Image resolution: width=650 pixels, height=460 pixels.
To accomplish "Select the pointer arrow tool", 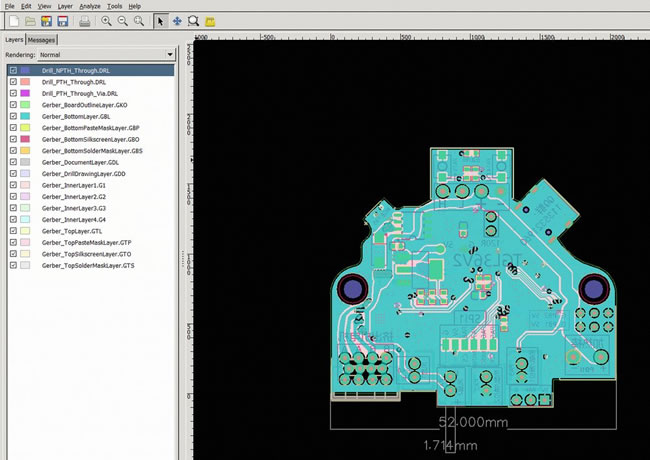I will [x=161, y=21].
